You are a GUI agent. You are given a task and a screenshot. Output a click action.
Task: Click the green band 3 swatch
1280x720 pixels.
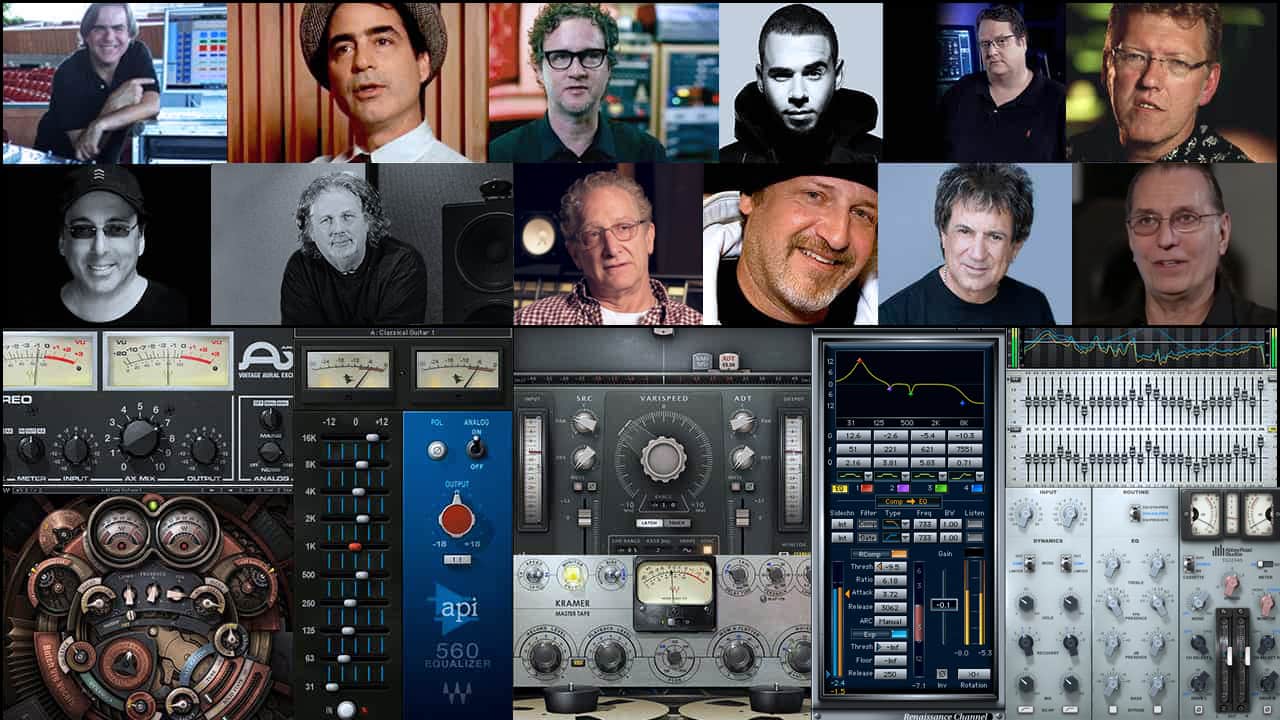940,488
